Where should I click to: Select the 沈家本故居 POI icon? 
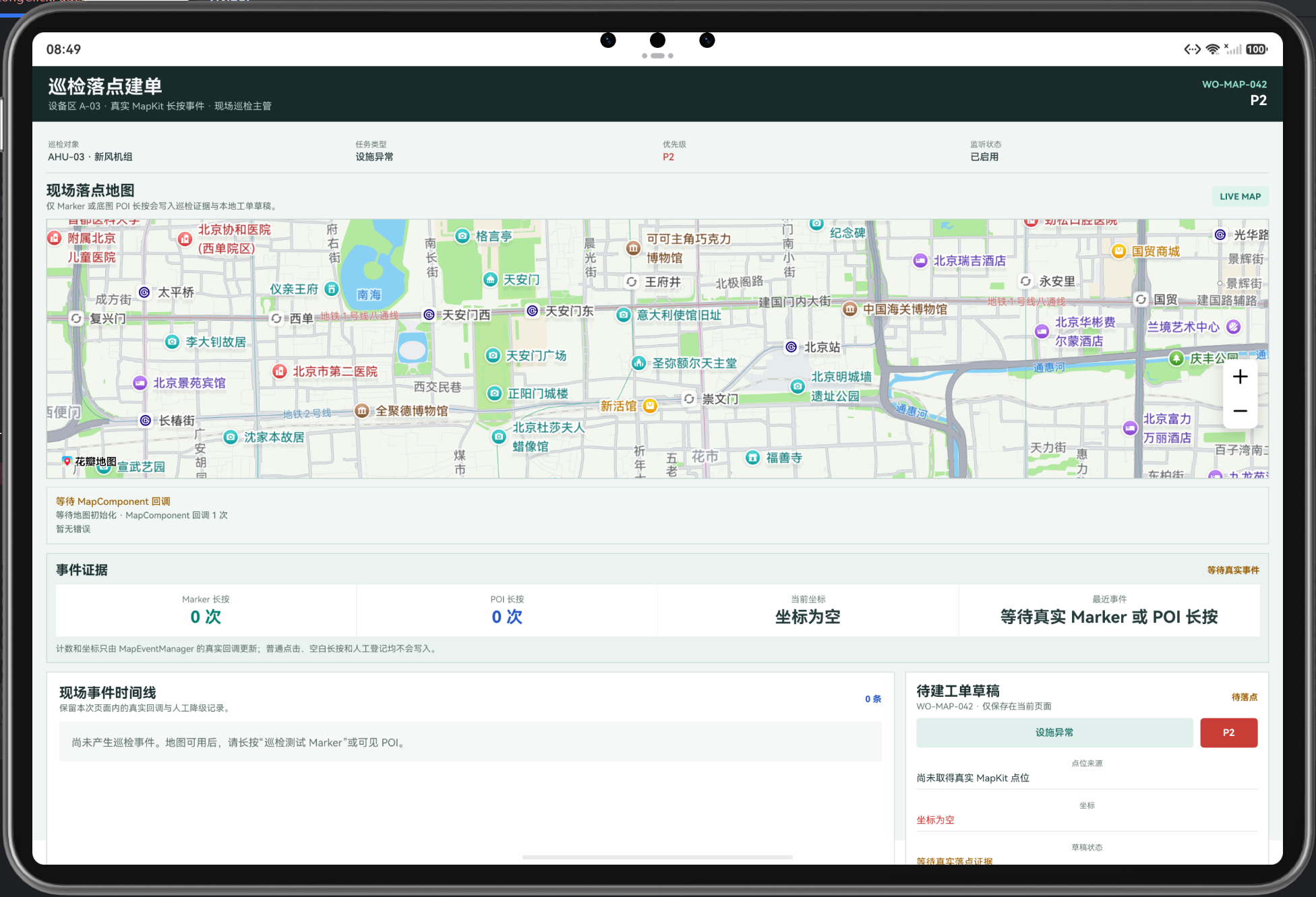click(x=230, y=437)
